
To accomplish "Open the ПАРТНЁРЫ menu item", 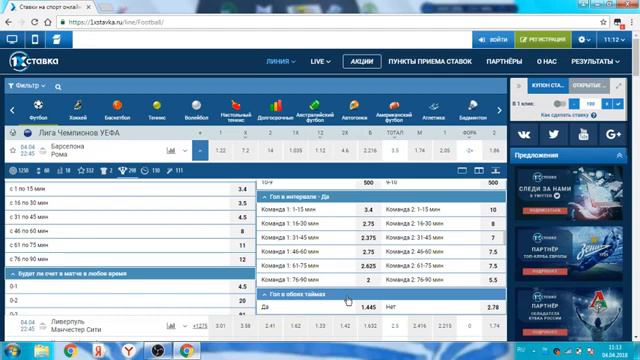I will coord(504,61).
